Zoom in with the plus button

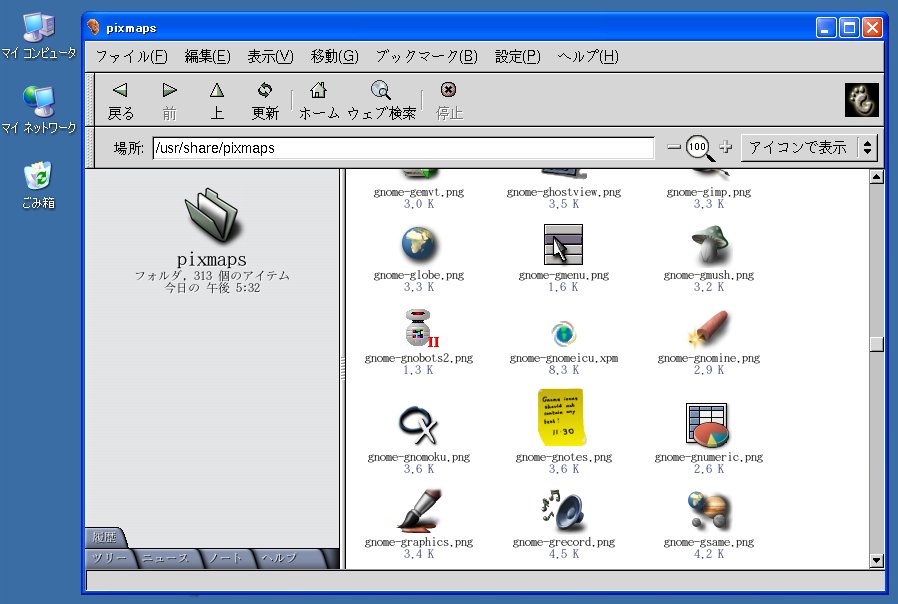(725, 148)
